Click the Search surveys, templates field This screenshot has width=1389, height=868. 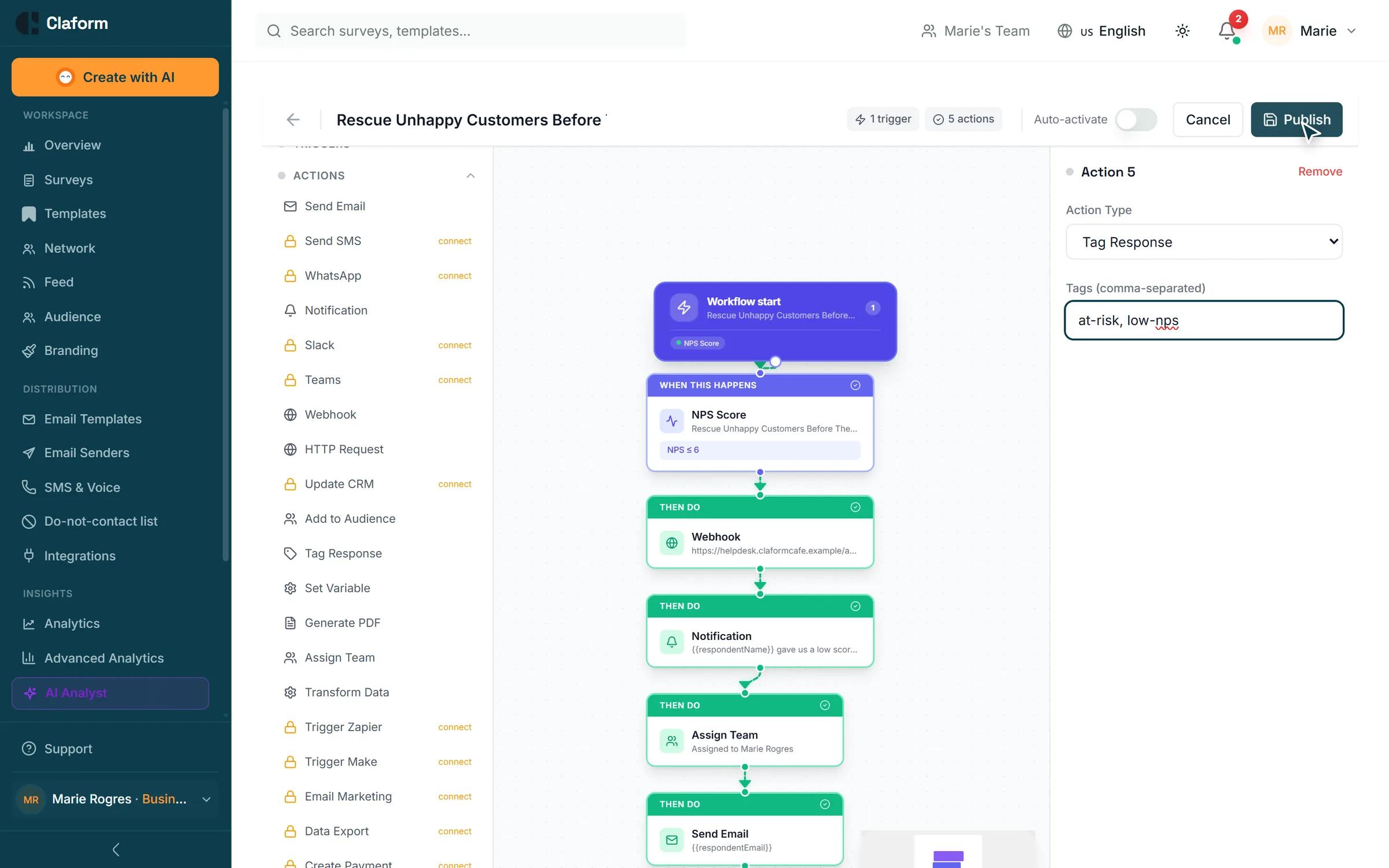click(x=471, y=31)
